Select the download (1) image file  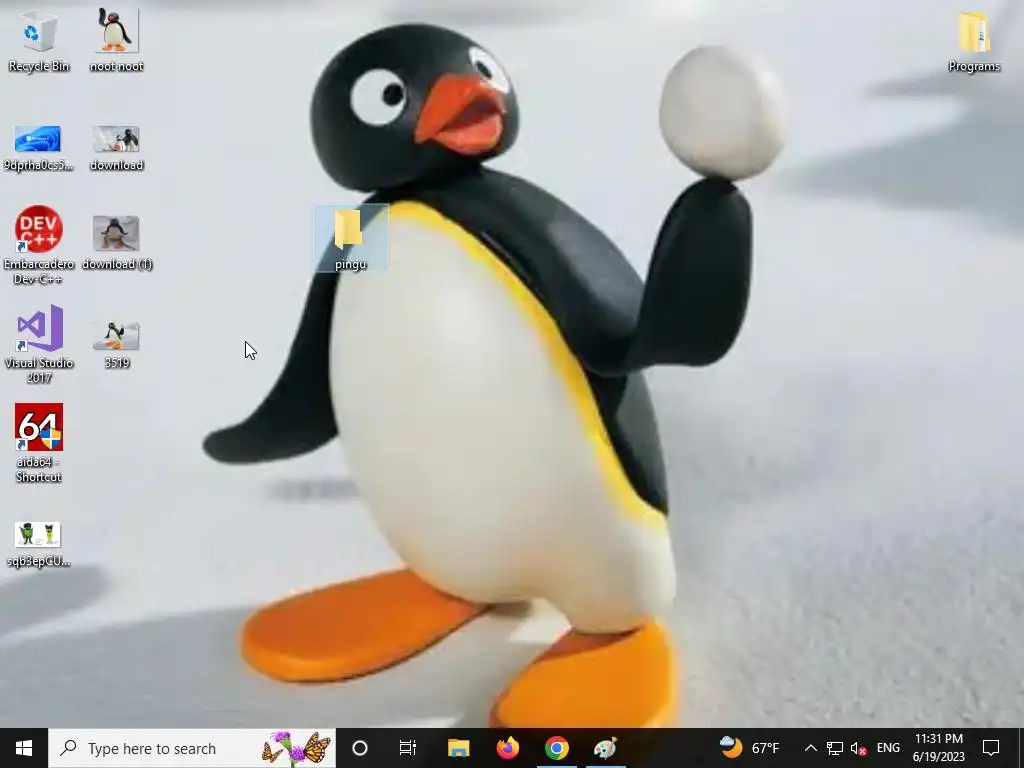pyautogui.click(x=117, y=243)
